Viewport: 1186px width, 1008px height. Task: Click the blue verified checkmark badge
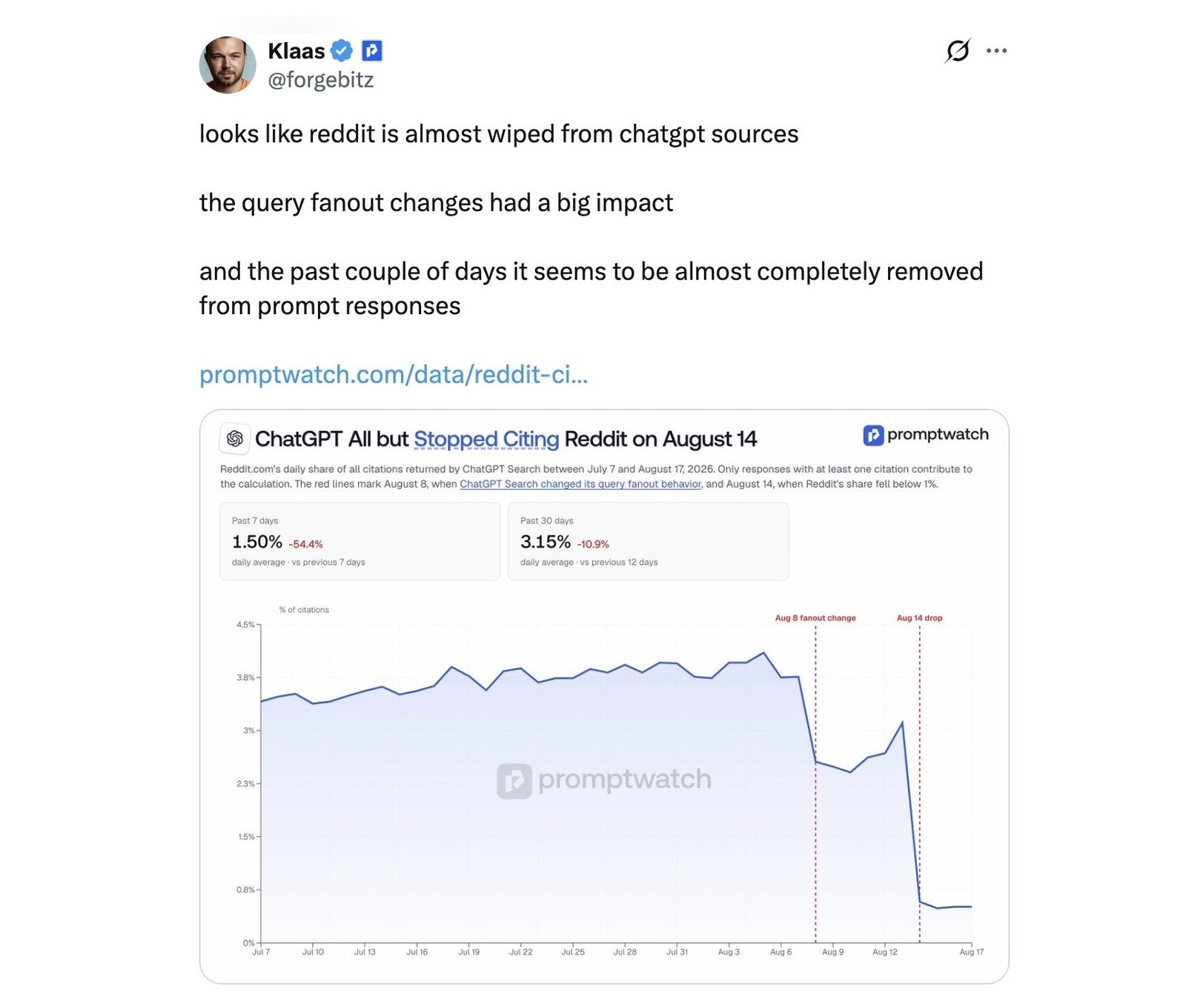coord(342,51)
